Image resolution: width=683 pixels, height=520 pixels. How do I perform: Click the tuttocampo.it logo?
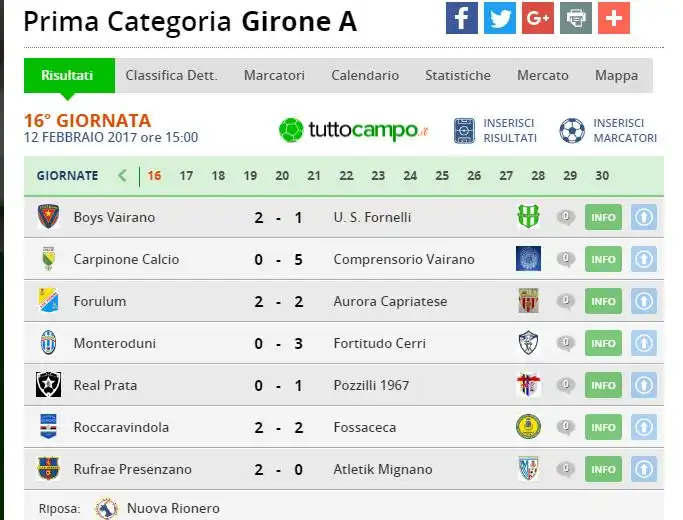pos(353,130)
